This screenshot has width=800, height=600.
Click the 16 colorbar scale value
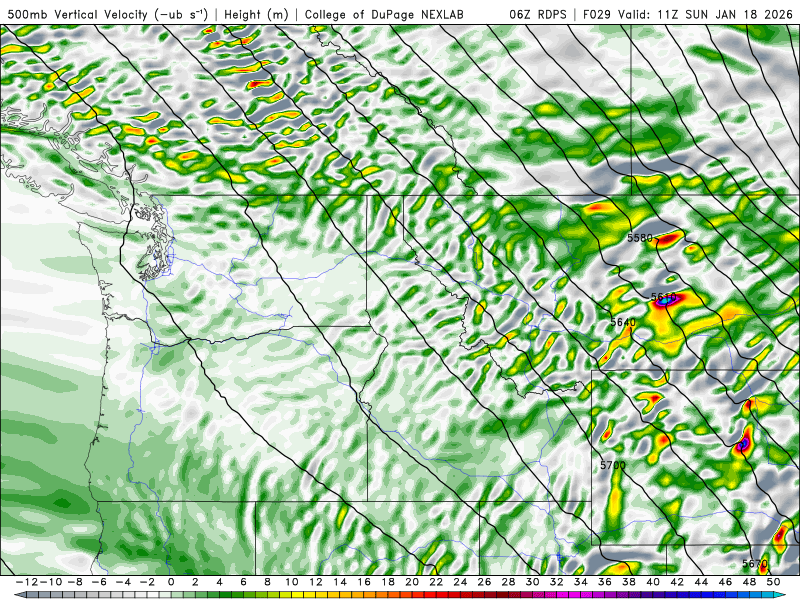(364, 582)
